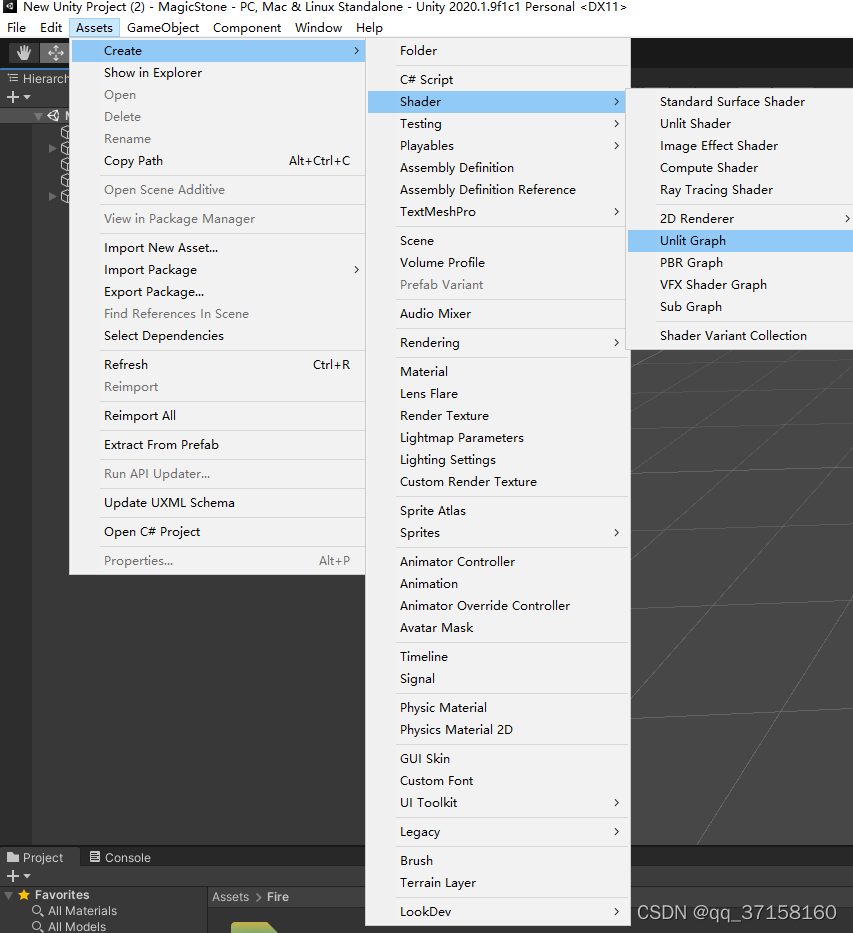Create a new C# Script
The width and height of the screenshot is (853, 933).
click(497, 80)
